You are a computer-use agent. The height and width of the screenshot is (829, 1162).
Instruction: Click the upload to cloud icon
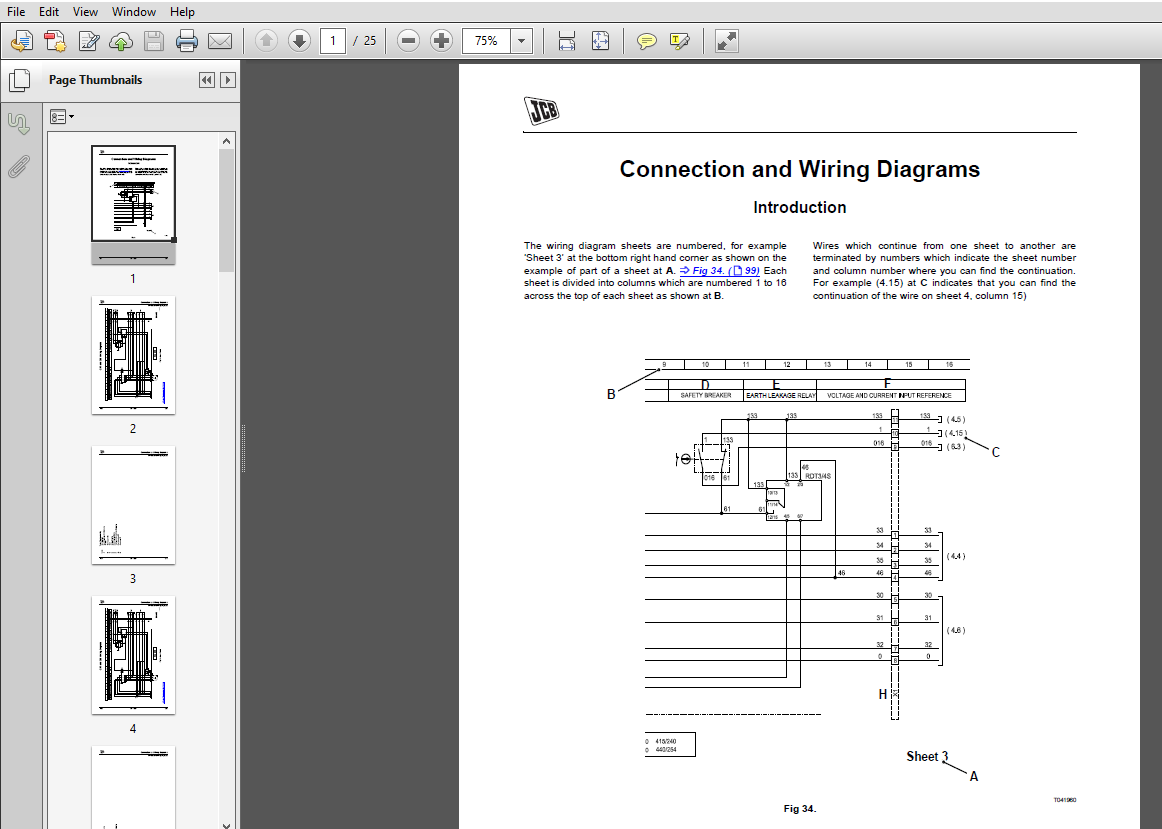[122, 41]
